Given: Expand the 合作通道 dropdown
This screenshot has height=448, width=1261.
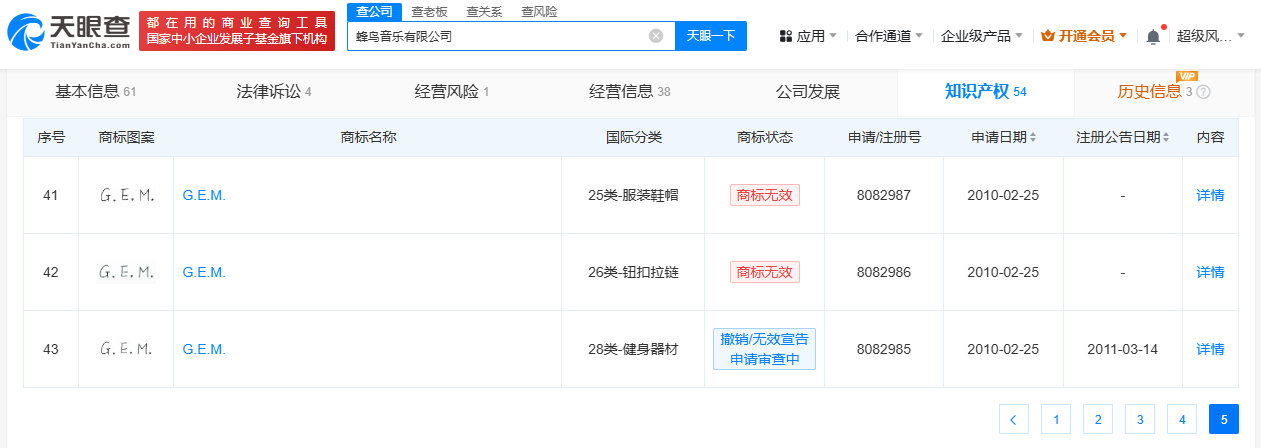Looking at the screenshot, I should point(889,36).
